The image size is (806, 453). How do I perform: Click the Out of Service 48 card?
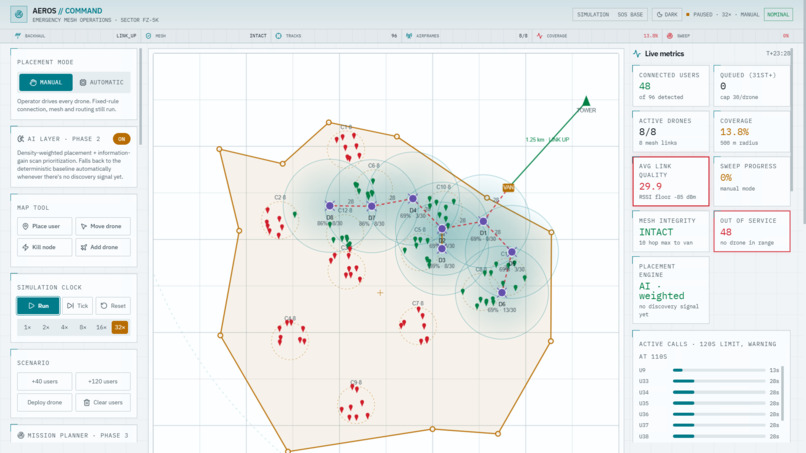pyautogui.click(x=752, y=231)
